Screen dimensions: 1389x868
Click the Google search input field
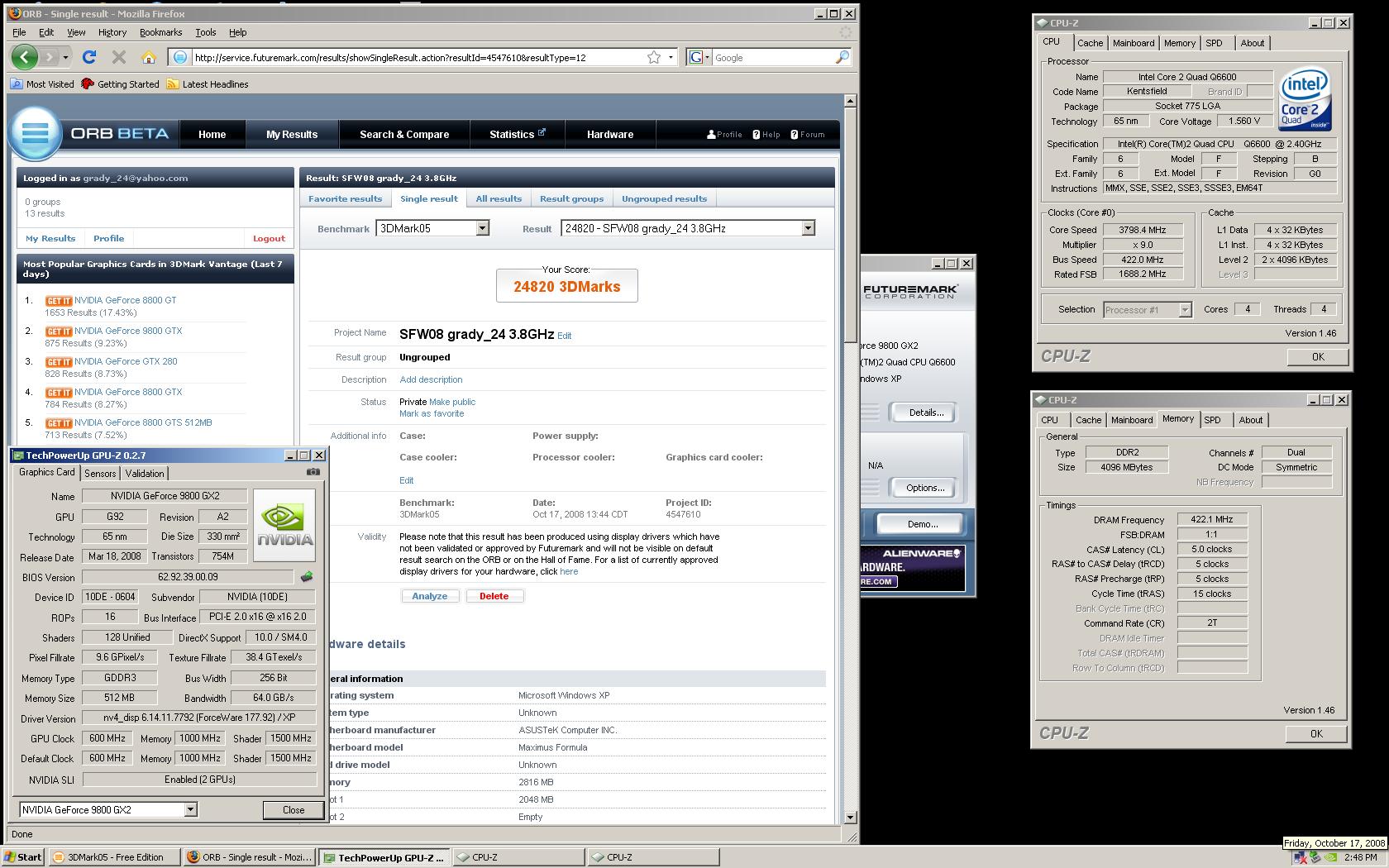coord(773,57)
